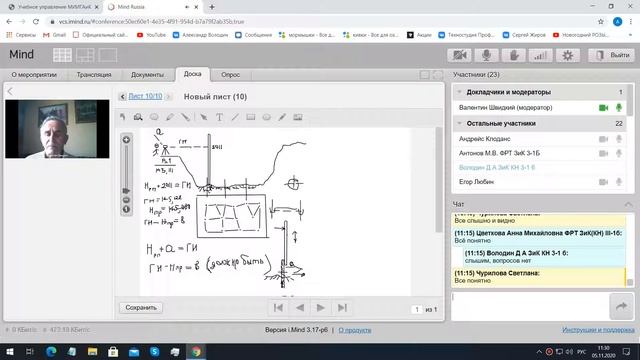Select the ellipse shape tool next to rectangle
The height and width of the screenshot is (360, 640).
267,117
